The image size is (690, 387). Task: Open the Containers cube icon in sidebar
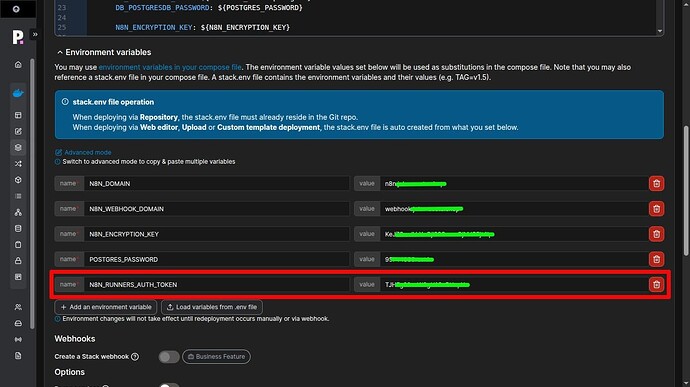coord(18,180)
